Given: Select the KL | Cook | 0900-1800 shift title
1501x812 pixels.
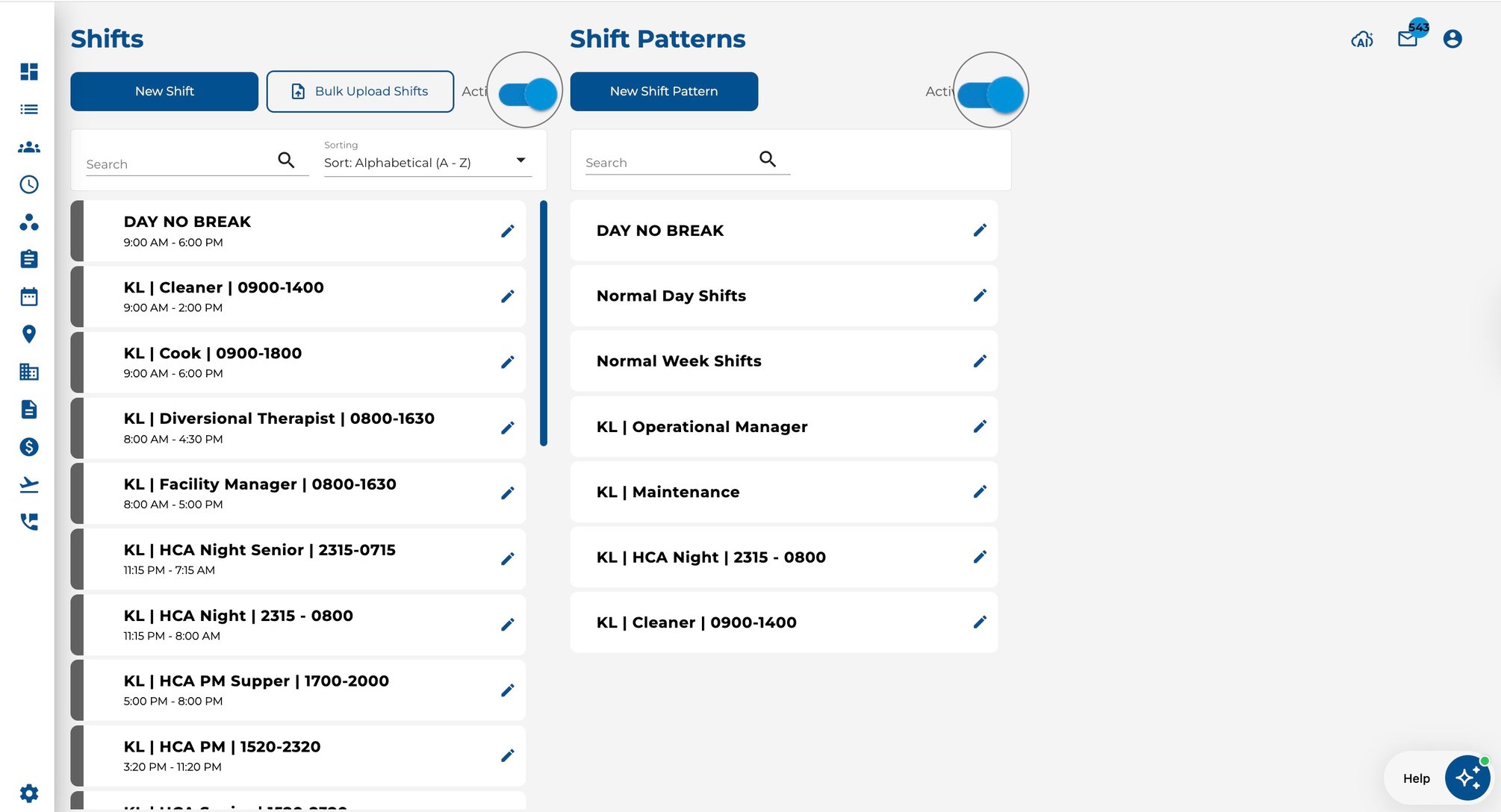Looking at the screenshot, I should (213, 353).
